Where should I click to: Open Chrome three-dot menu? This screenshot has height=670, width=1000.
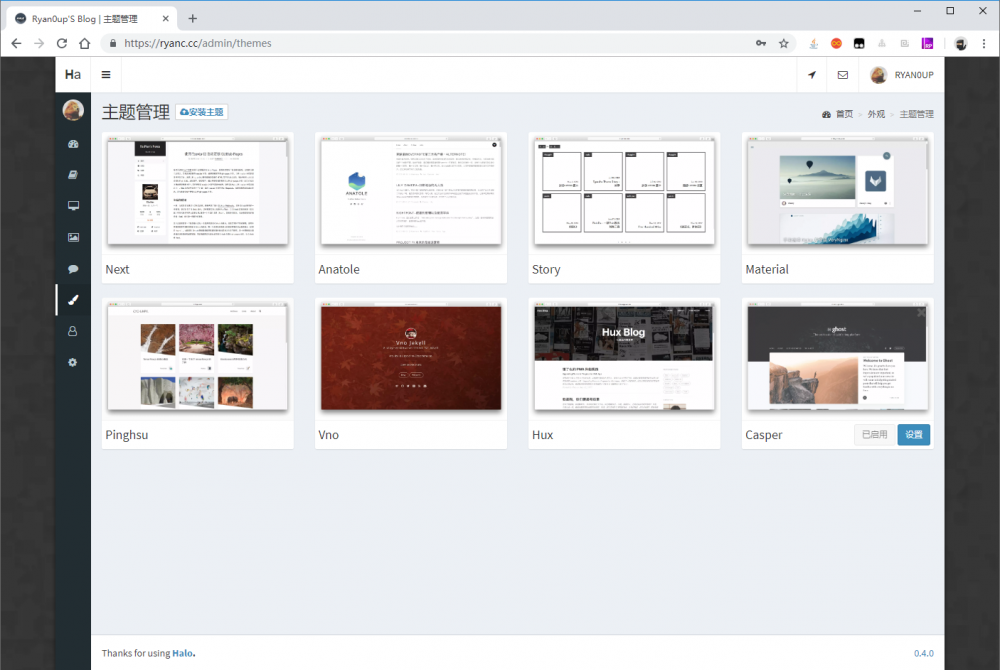pyautogui.click(x=984, y=43)
